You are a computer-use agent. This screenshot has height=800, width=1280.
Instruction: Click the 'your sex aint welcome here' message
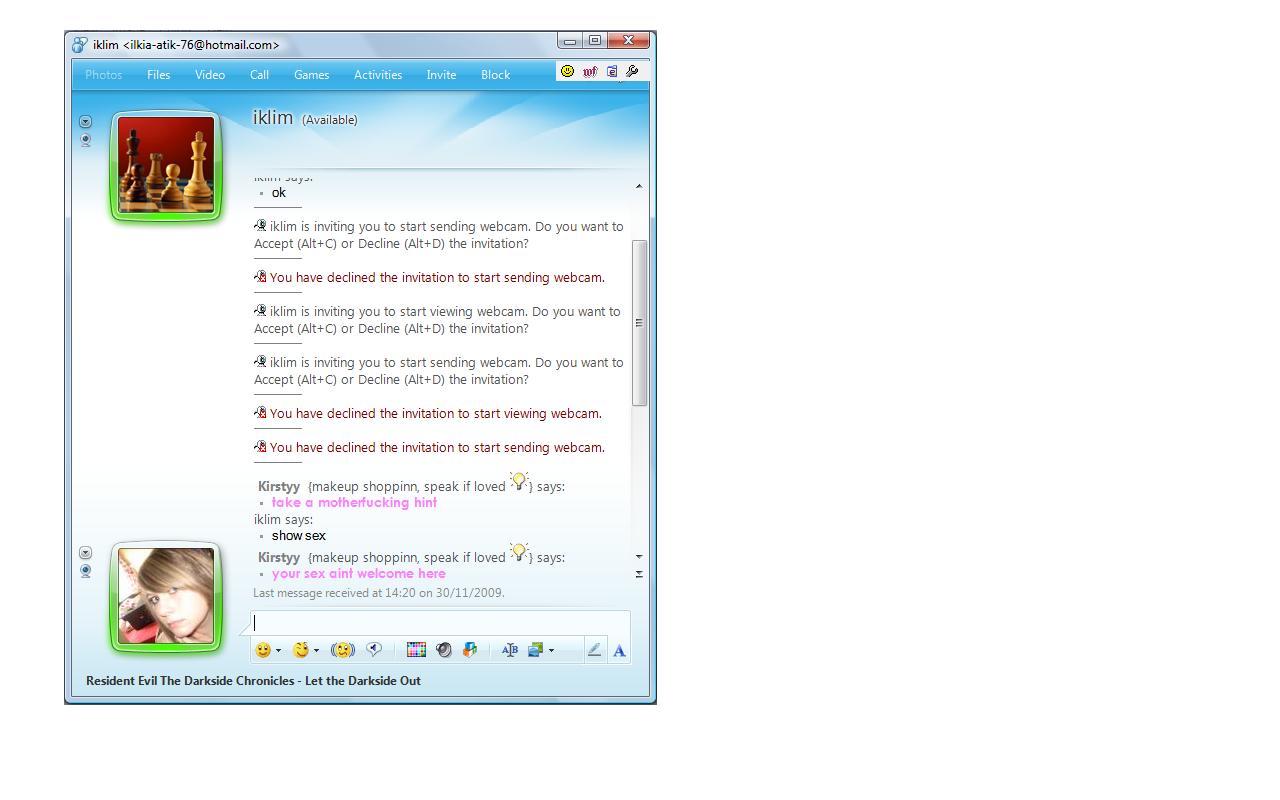click(x=359, y=574)
